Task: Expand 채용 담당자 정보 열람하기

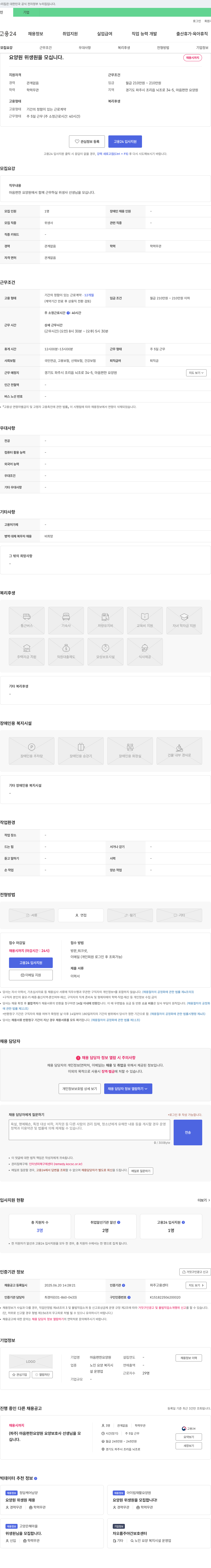Action: coord(129,1088)
